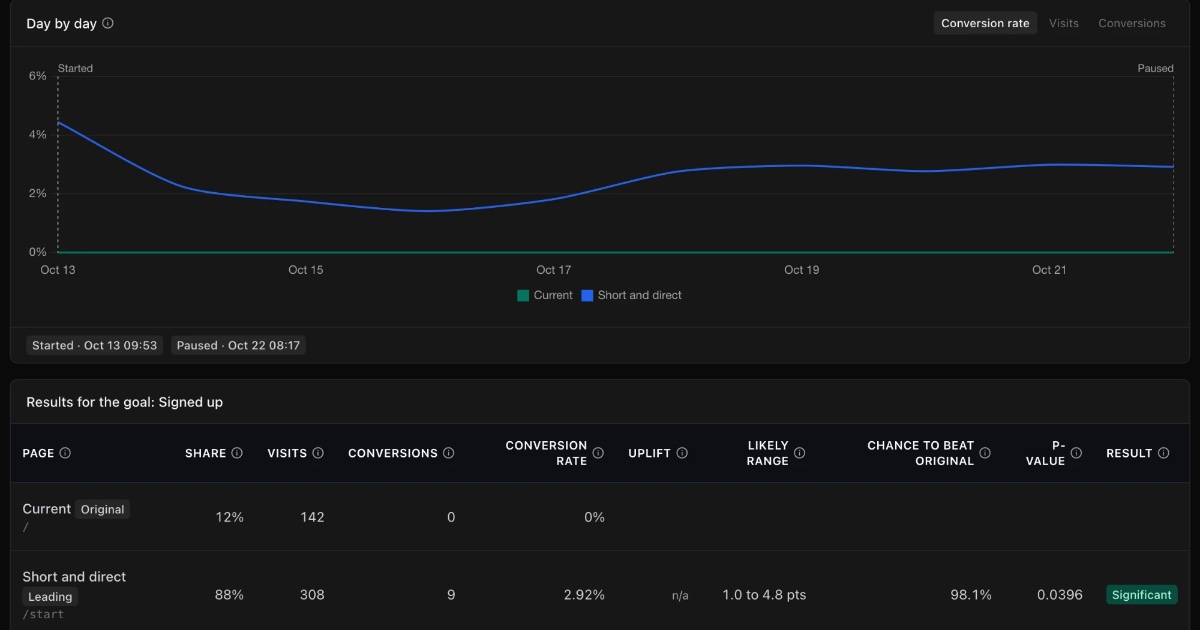Click the info icon next to UPLIFT header

click(682, 453)
